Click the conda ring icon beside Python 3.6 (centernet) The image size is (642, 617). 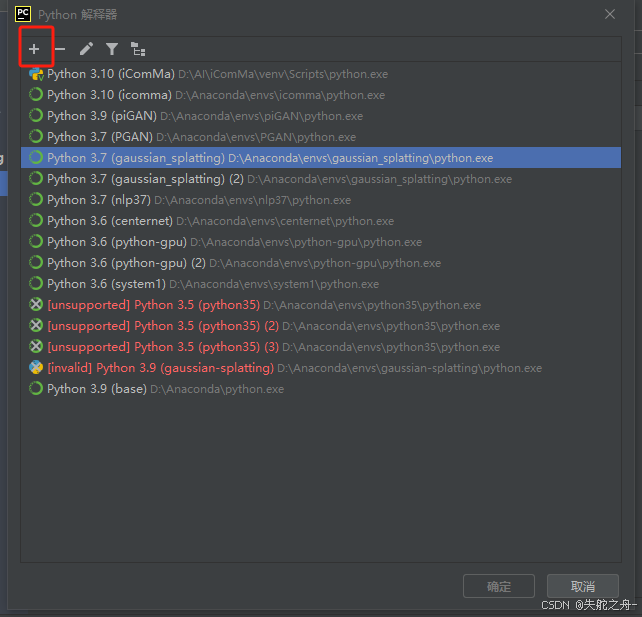[x=36, y=221]
